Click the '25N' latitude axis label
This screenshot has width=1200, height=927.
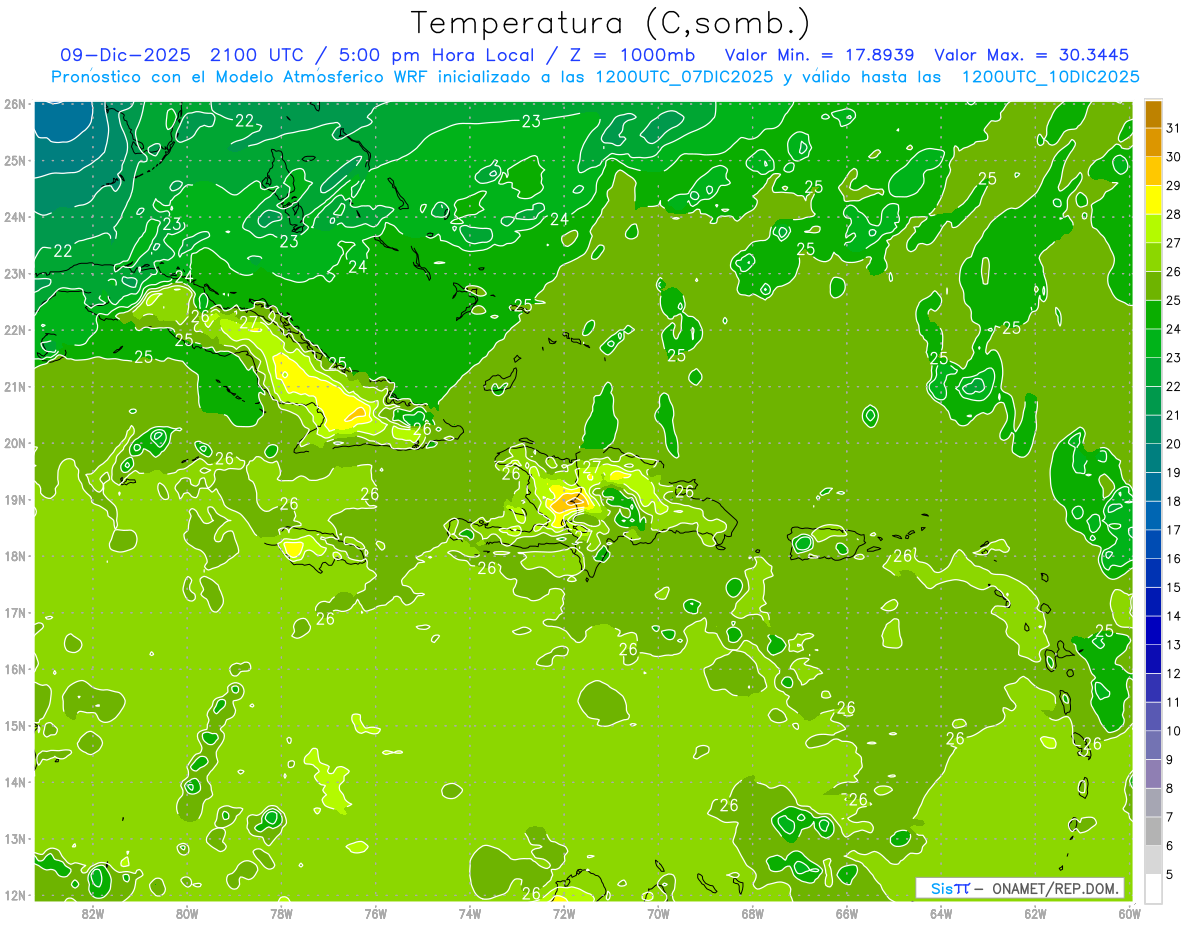click(x=15, y=161)
